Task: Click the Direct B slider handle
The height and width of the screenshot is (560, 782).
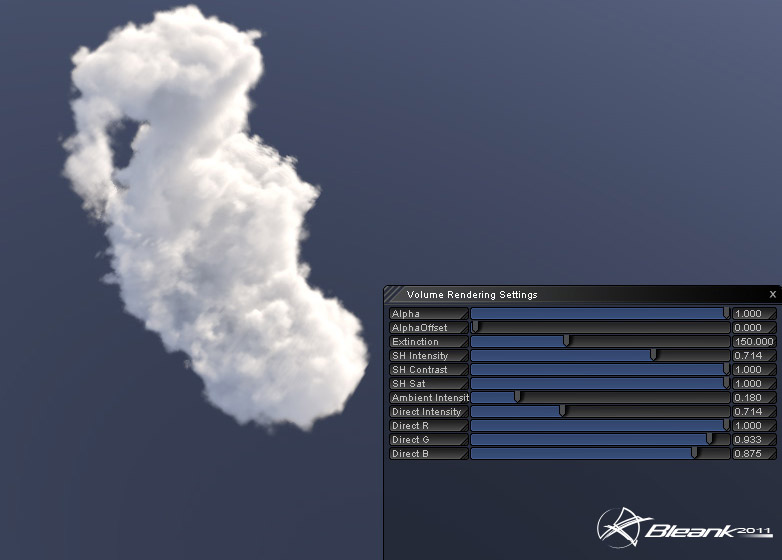Action: 695,453
